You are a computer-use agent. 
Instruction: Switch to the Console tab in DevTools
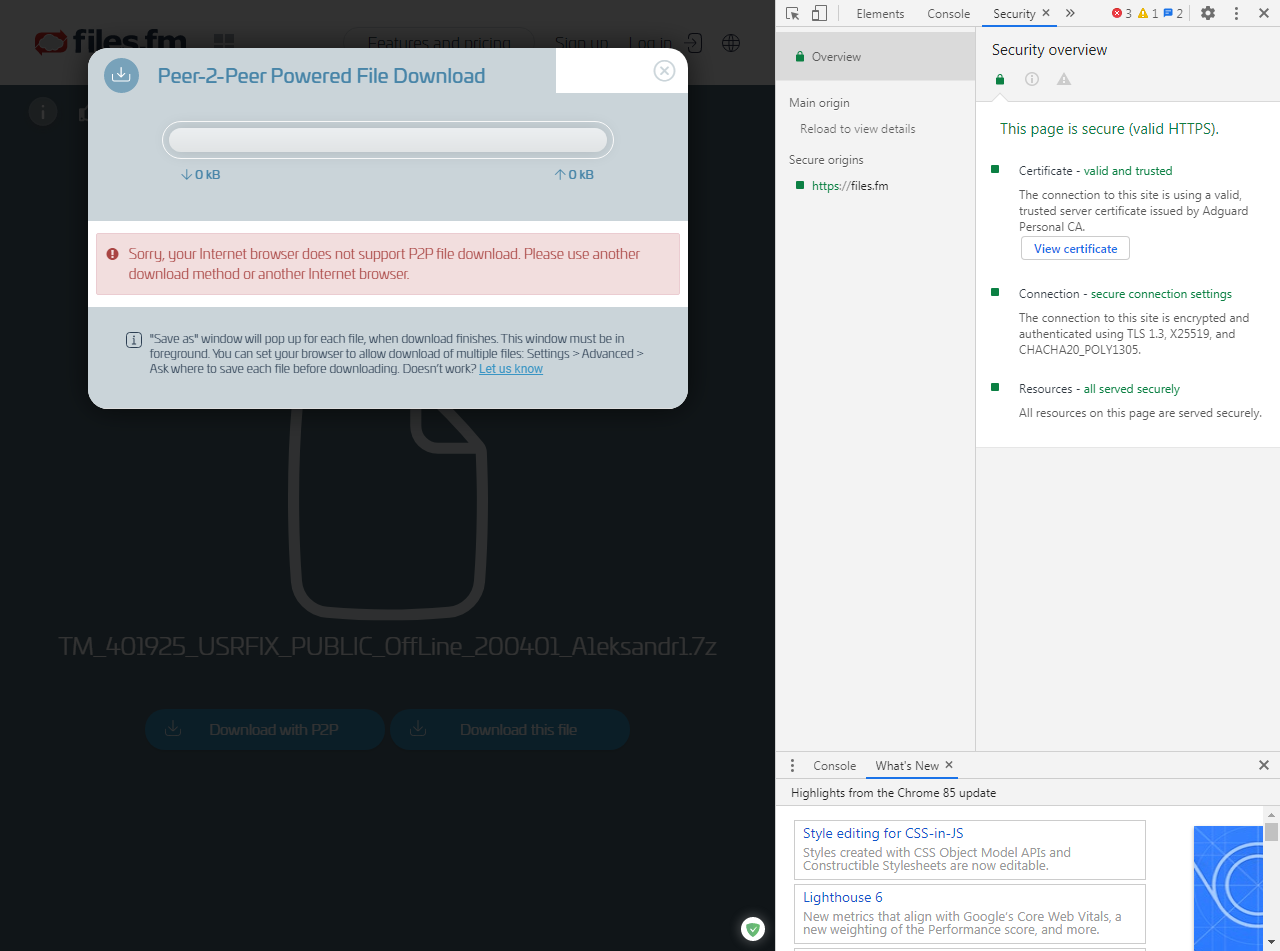[948, 13]
